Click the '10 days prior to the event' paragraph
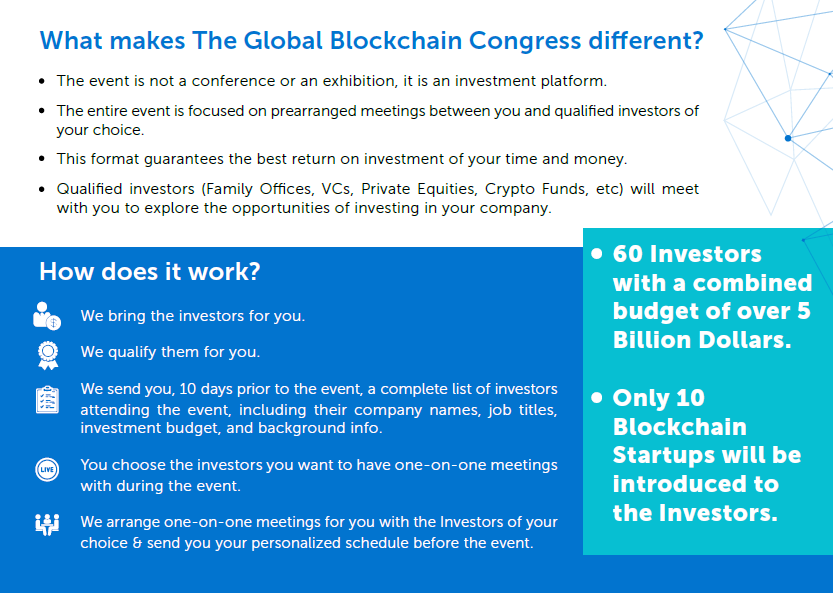 319,408
